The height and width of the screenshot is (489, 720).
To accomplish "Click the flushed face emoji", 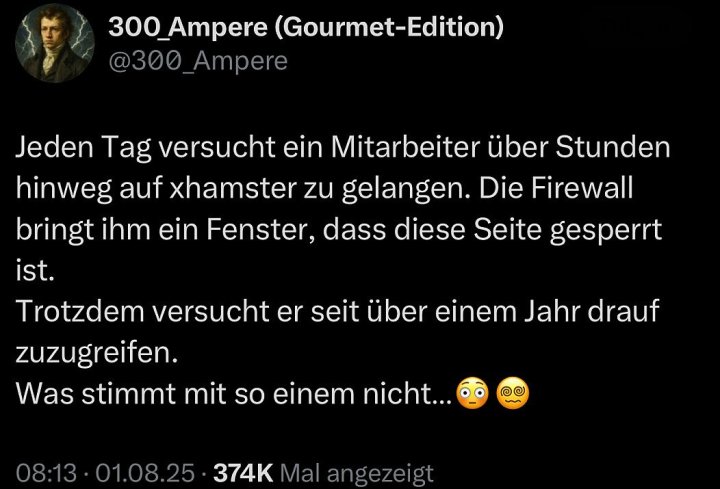I will tap(472, 393).
